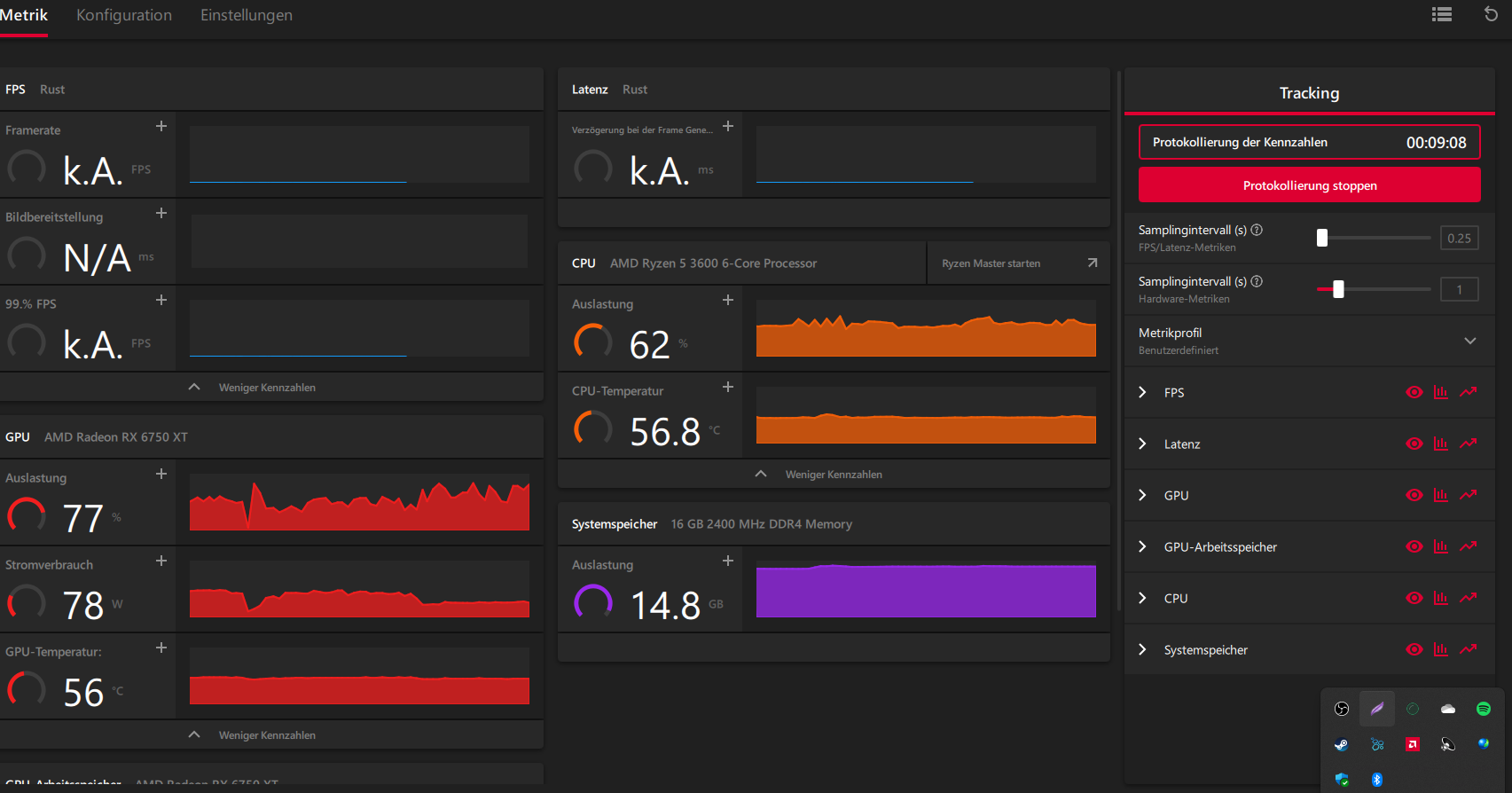
Task: Click plus icon for GPU Auslastung
Action: (x=161, y=474)
